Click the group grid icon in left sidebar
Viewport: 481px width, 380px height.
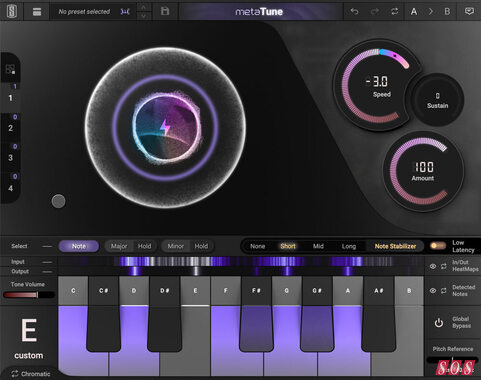[x=10, y=69]
